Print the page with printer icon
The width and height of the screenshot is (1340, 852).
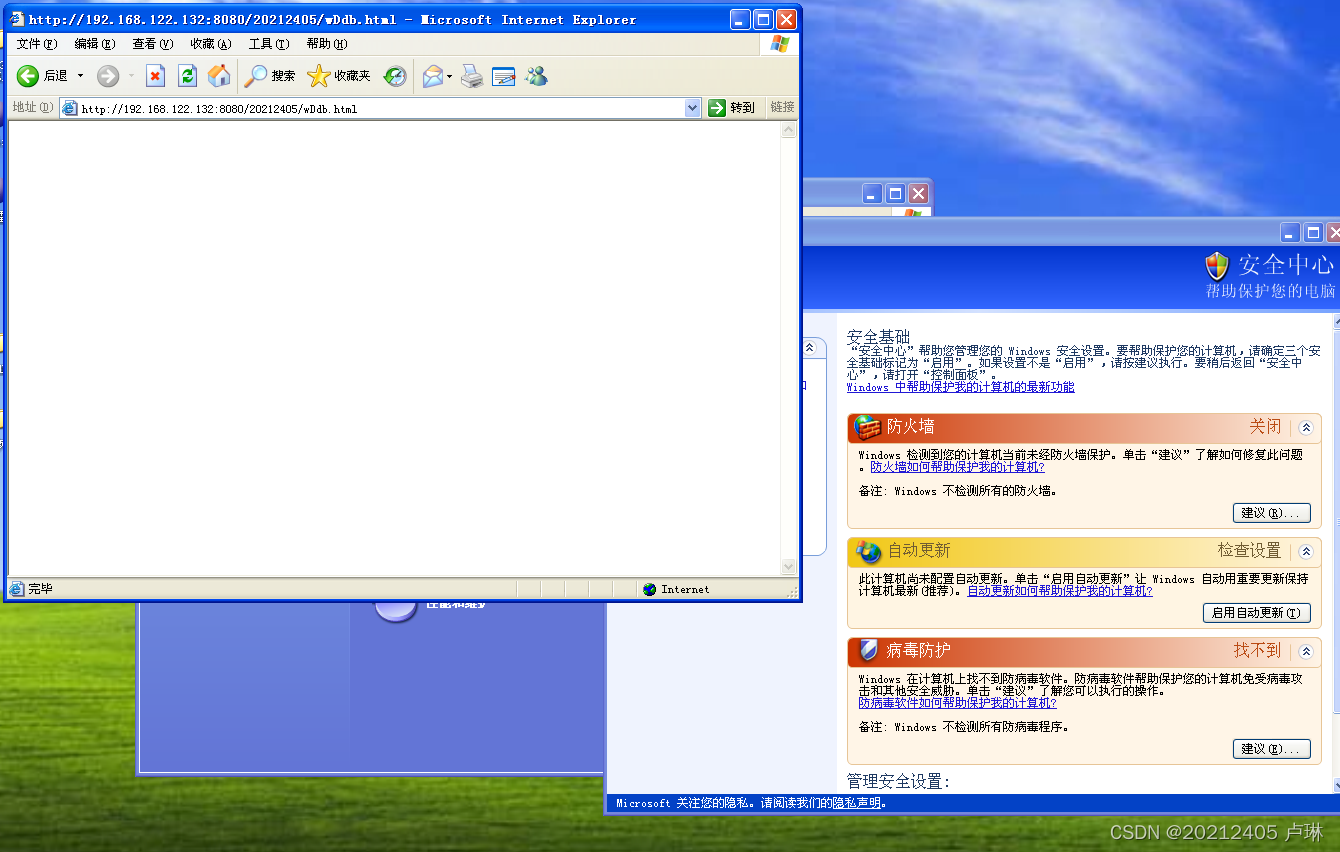coord(472,76)
